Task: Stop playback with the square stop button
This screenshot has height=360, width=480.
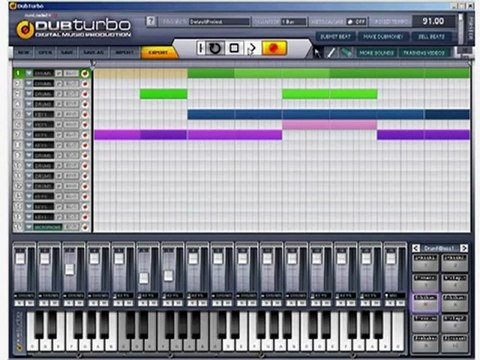Action: [234, 48]
